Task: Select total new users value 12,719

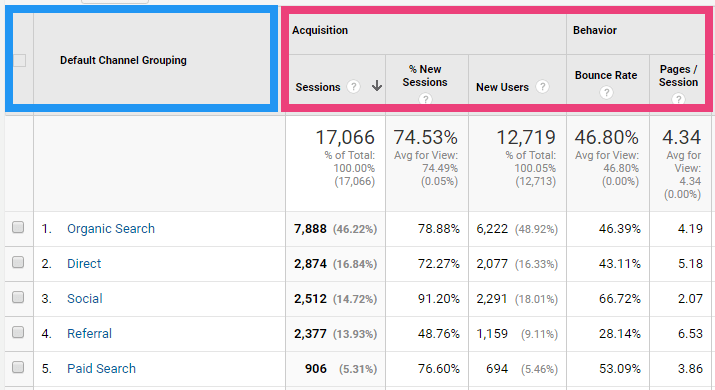Action: [x=526, y=137]
